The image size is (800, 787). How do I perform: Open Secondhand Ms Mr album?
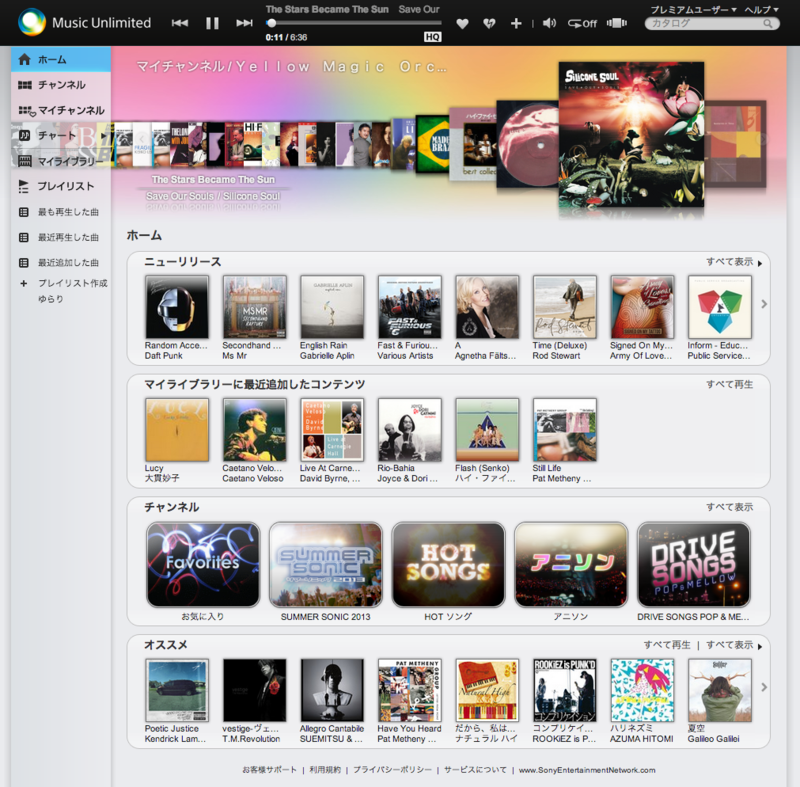point(254,307)
